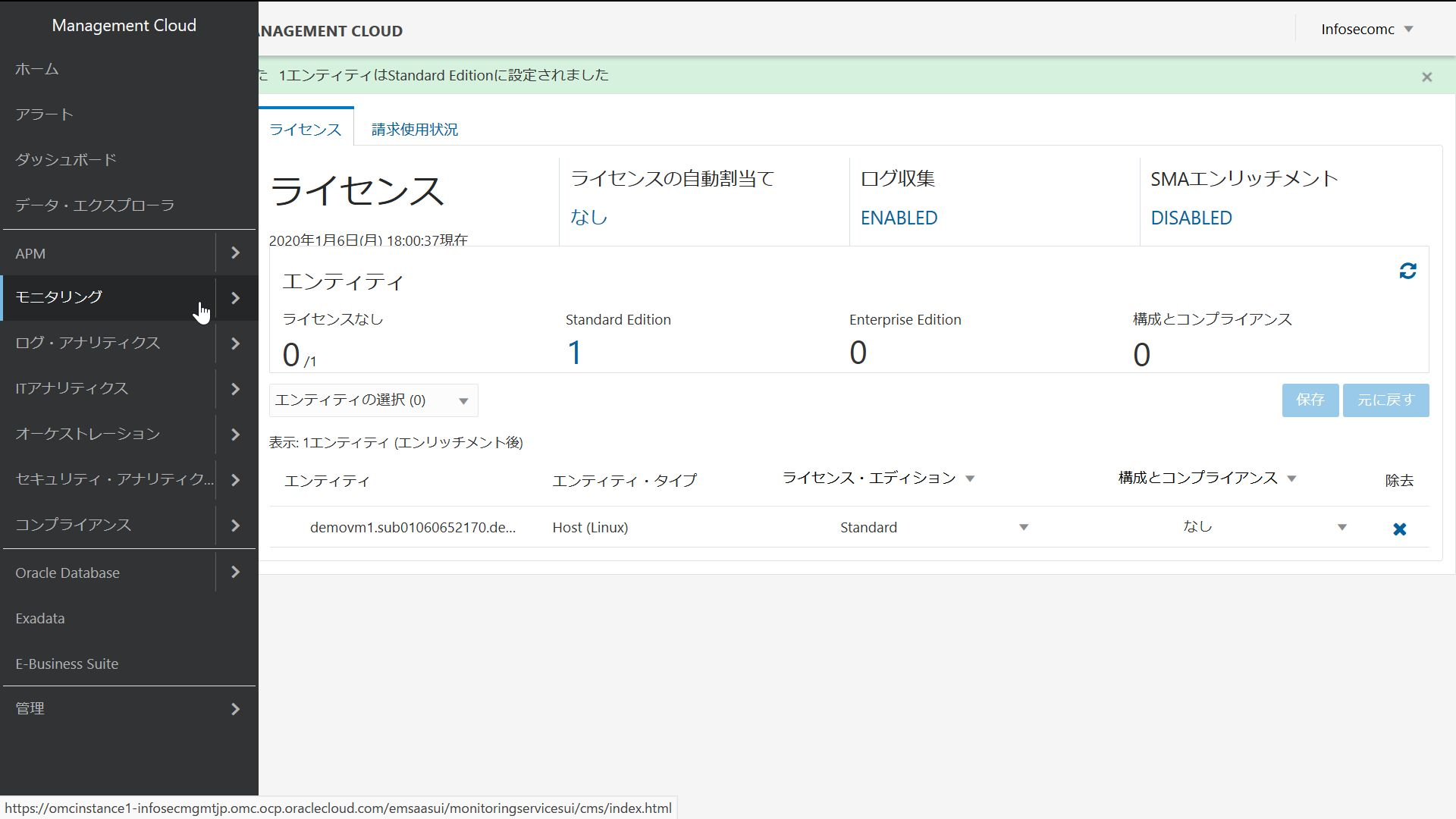Viewport: 1456px width, 819px height.
Task: Select ログ・アナリティクス in the navigation menu
Action: [x=88, y=343]
